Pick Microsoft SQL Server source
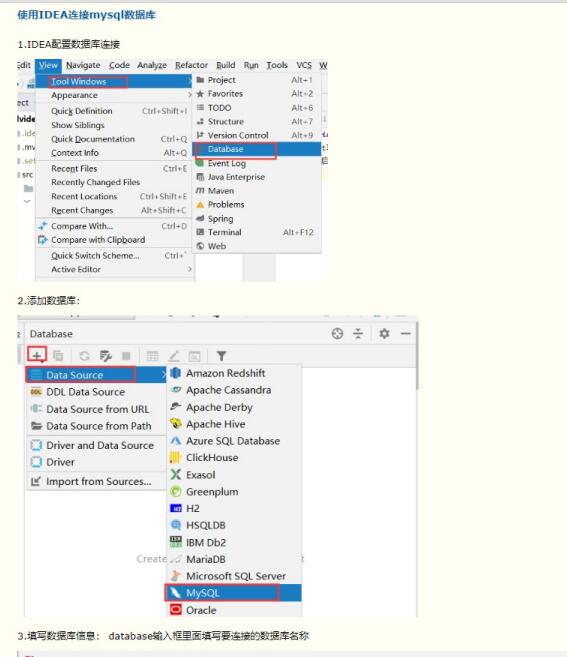Screen dimensions: 567x657 [x=234, y=577]
